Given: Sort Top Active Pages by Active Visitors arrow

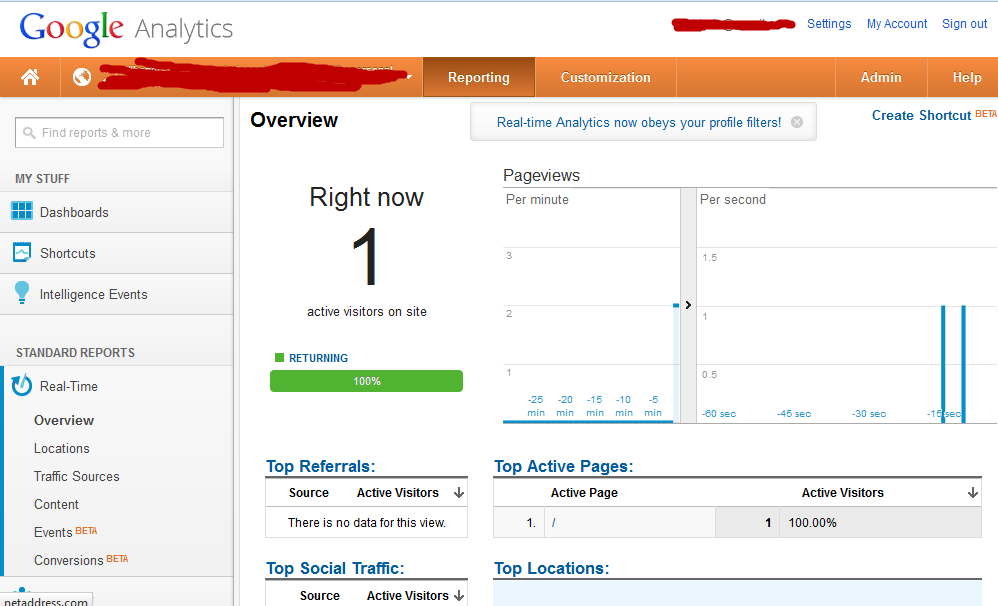Looking at the screenshot, I should pos(973,493).
